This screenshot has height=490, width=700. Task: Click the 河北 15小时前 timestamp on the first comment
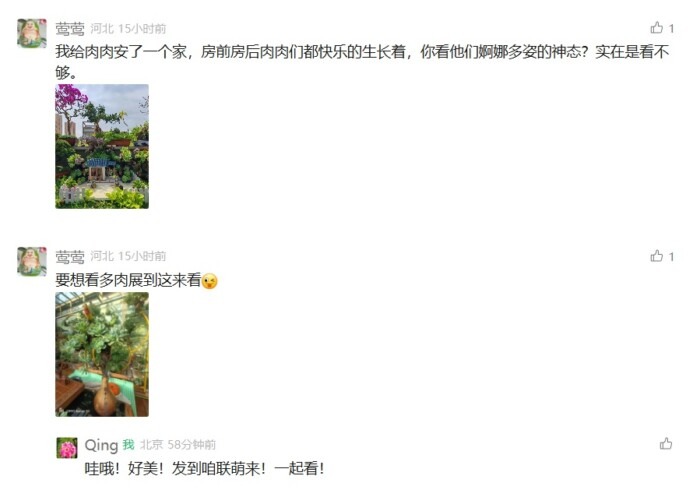128,29
